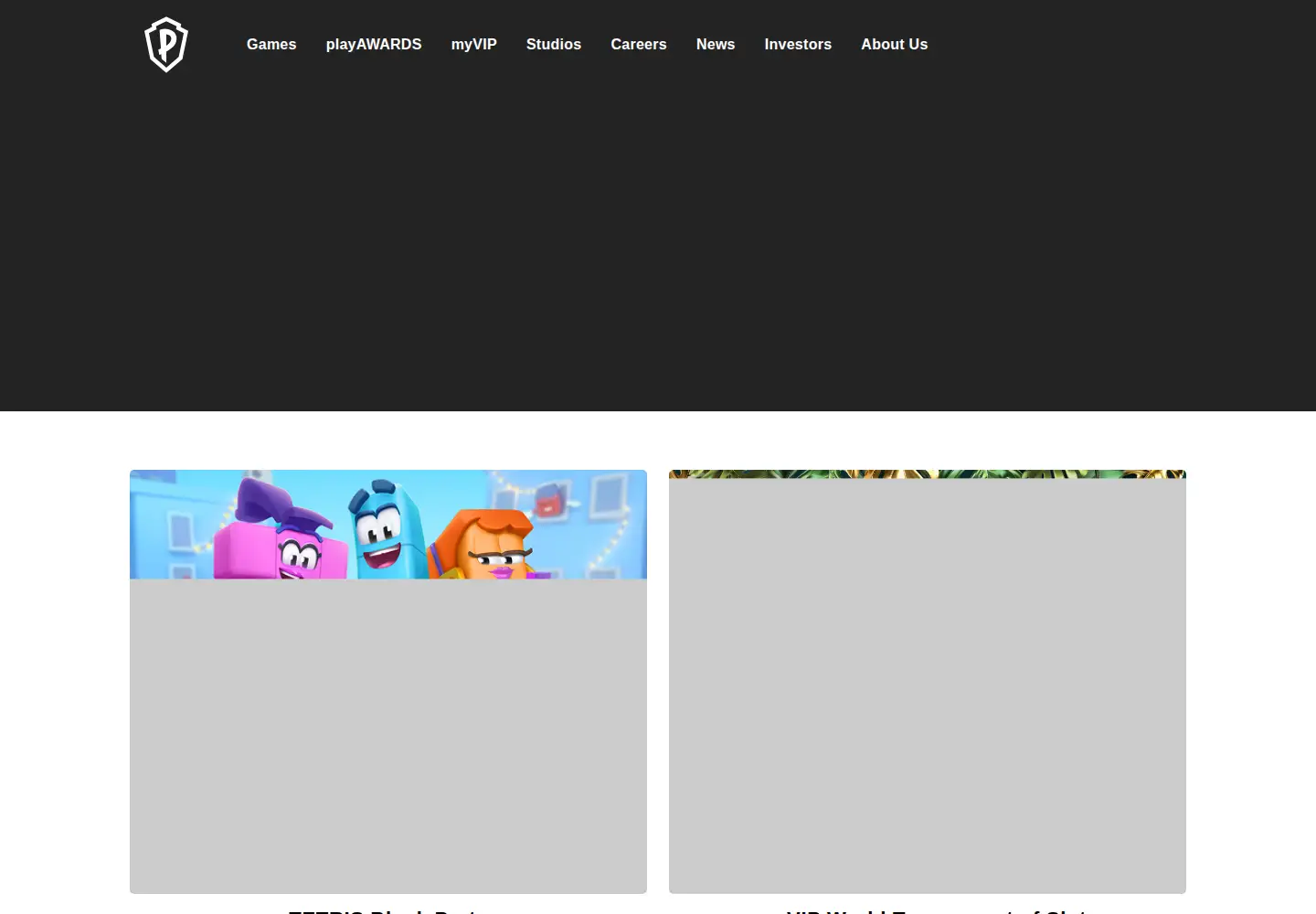Go to the playAWARDS page
Viewport: 1316px width, 914px height.
374,44
